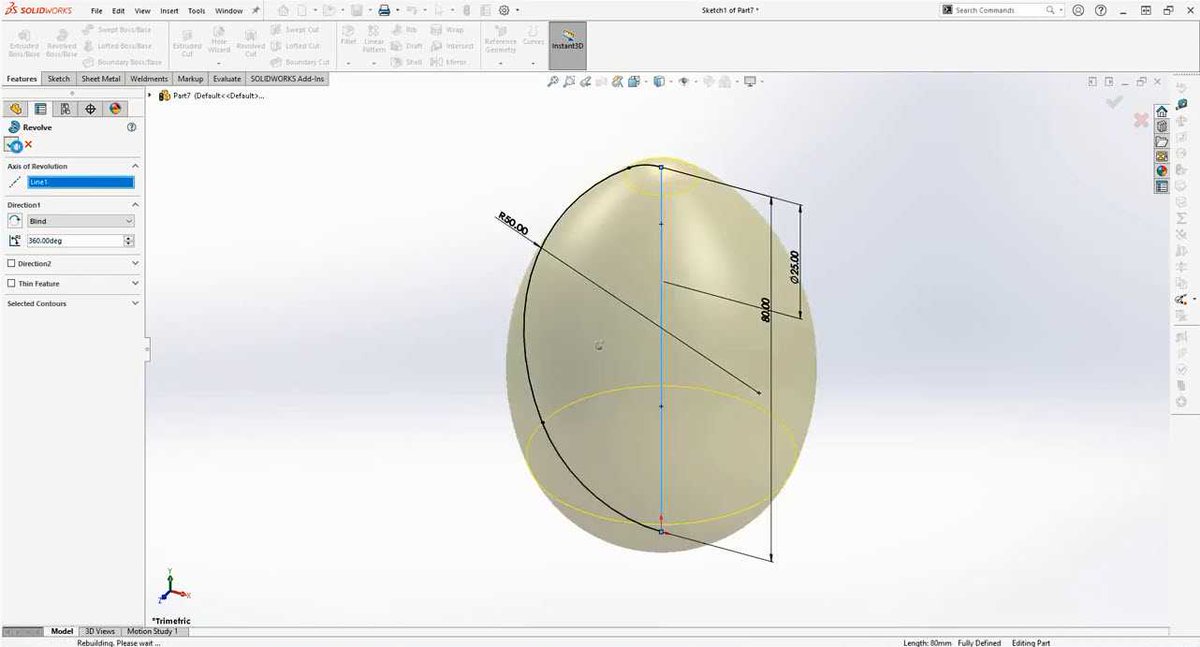The image size is (1200, 647).
Task: Open the Motion Study 1 bottom tab
Action: click(152, 631)
